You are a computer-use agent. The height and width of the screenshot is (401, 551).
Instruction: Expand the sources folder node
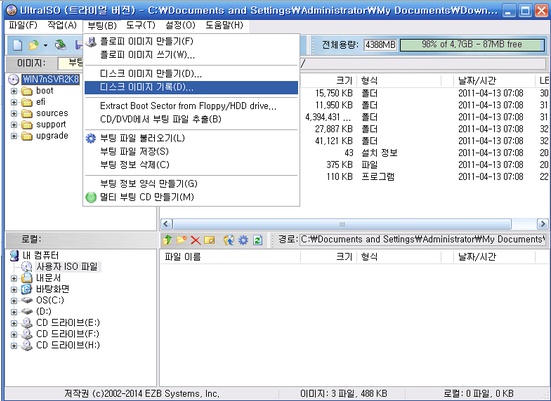tap(14, 114)
